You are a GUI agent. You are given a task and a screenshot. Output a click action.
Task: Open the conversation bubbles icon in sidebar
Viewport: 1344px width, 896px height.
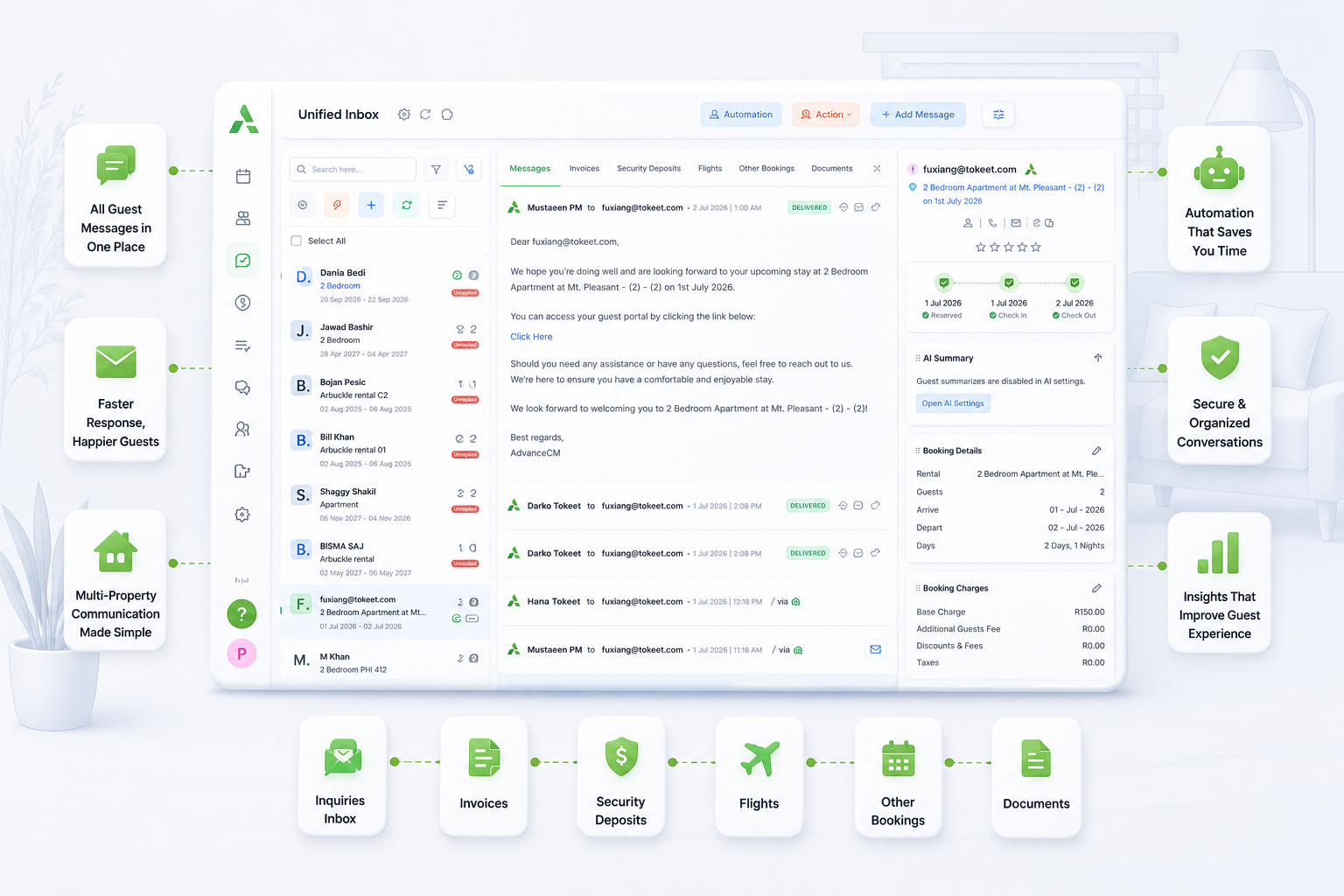point(243,388)
